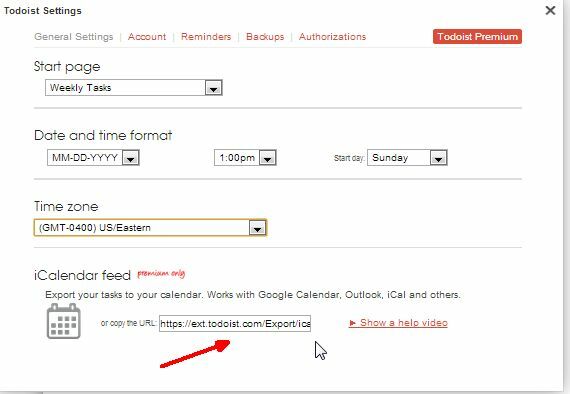This screenshot has width=570, height=394.
Task: Open the Start page dropdown showing Weekly Tasks
Action: 134,88
